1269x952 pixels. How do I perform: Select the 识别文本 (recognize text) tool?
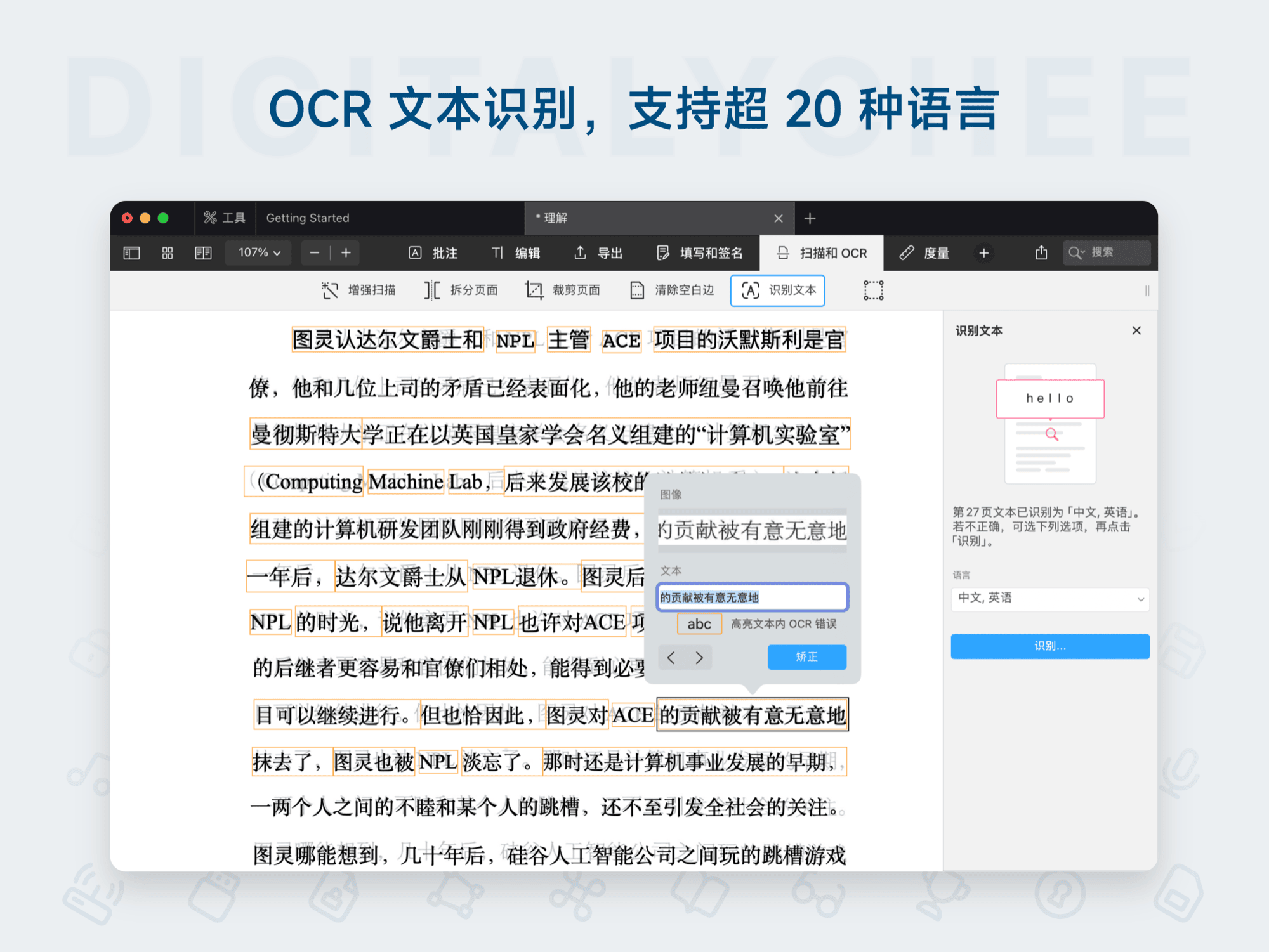tap(777, 290)
